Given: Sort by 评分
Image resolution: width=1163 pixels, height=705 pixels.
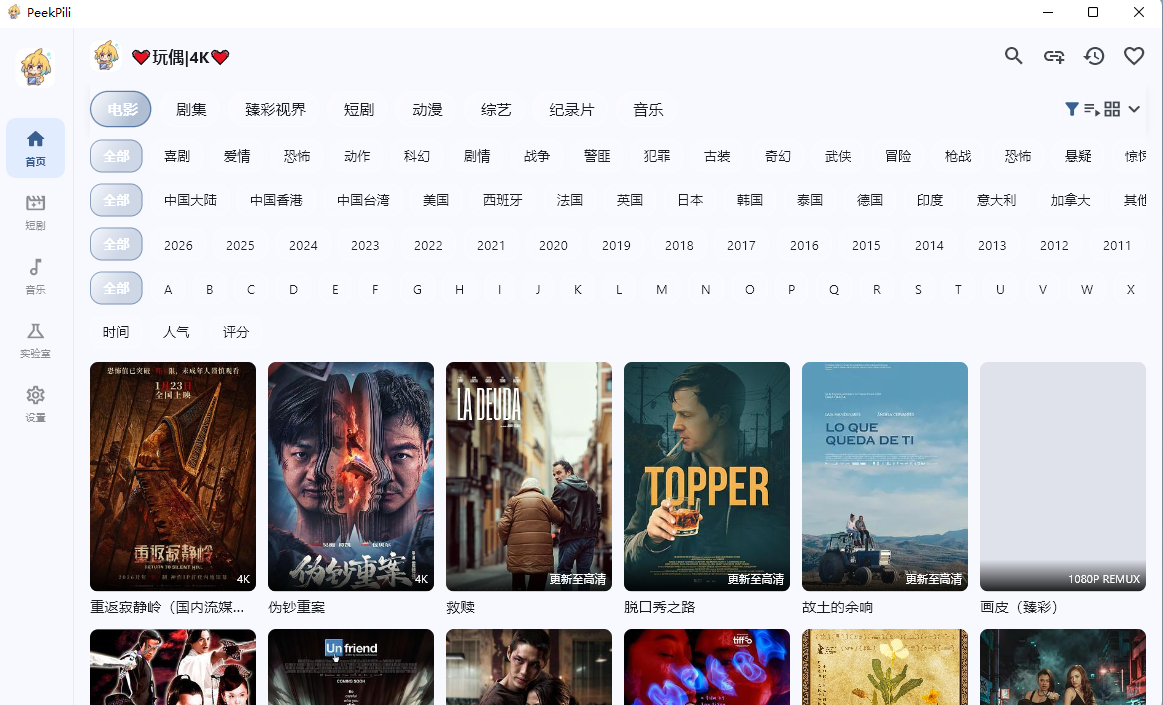Looking at the screenshot, I should point(236,332).
